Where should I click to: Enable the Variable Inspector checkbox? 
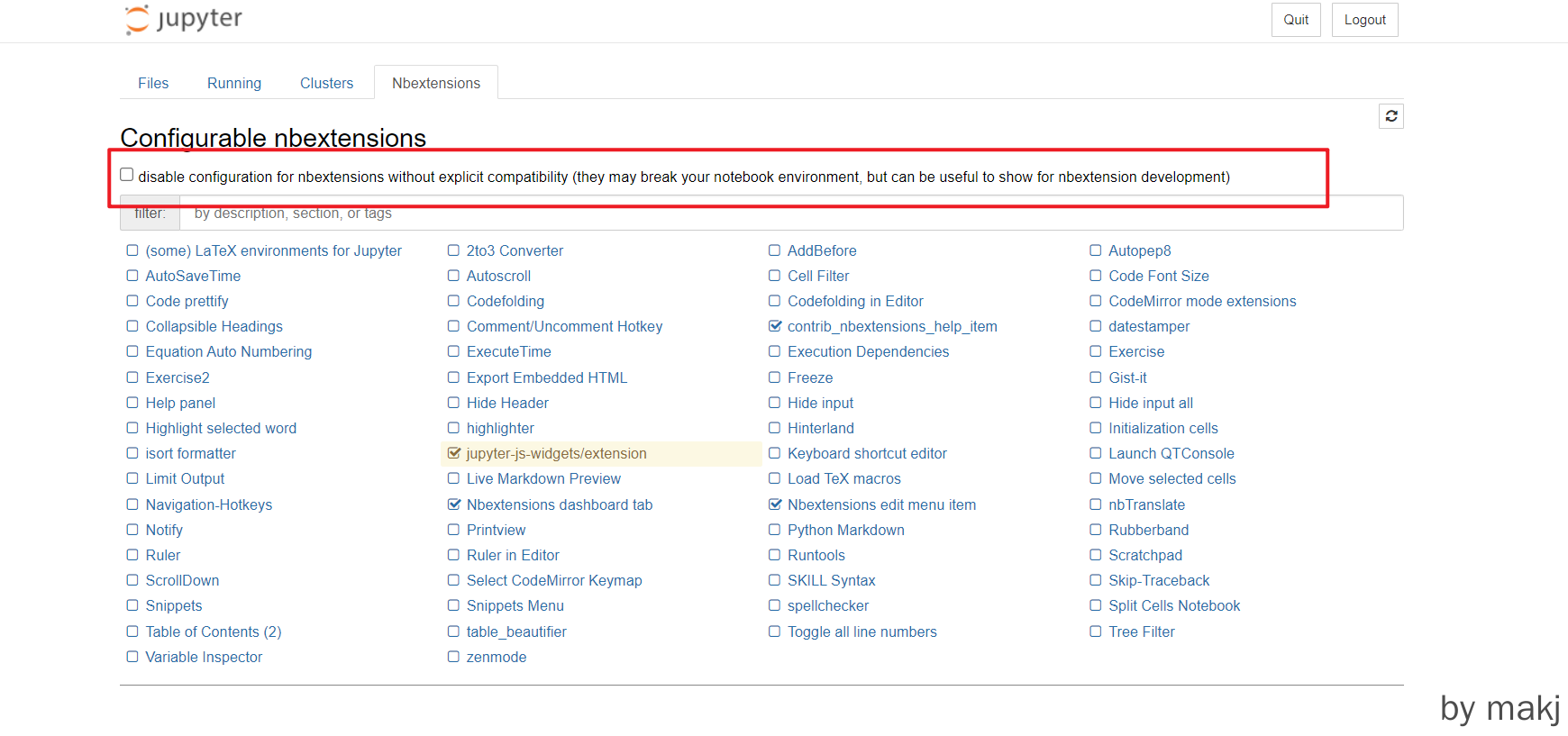[x=132, y=657]
